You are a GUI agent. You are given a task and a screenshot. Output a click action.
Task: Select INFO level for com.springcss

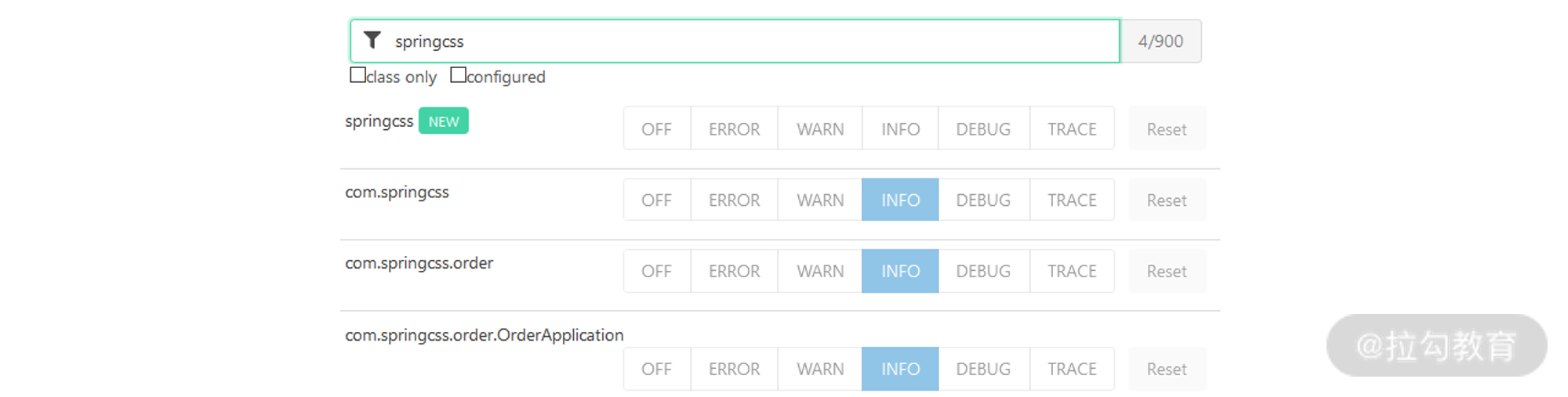900,200
